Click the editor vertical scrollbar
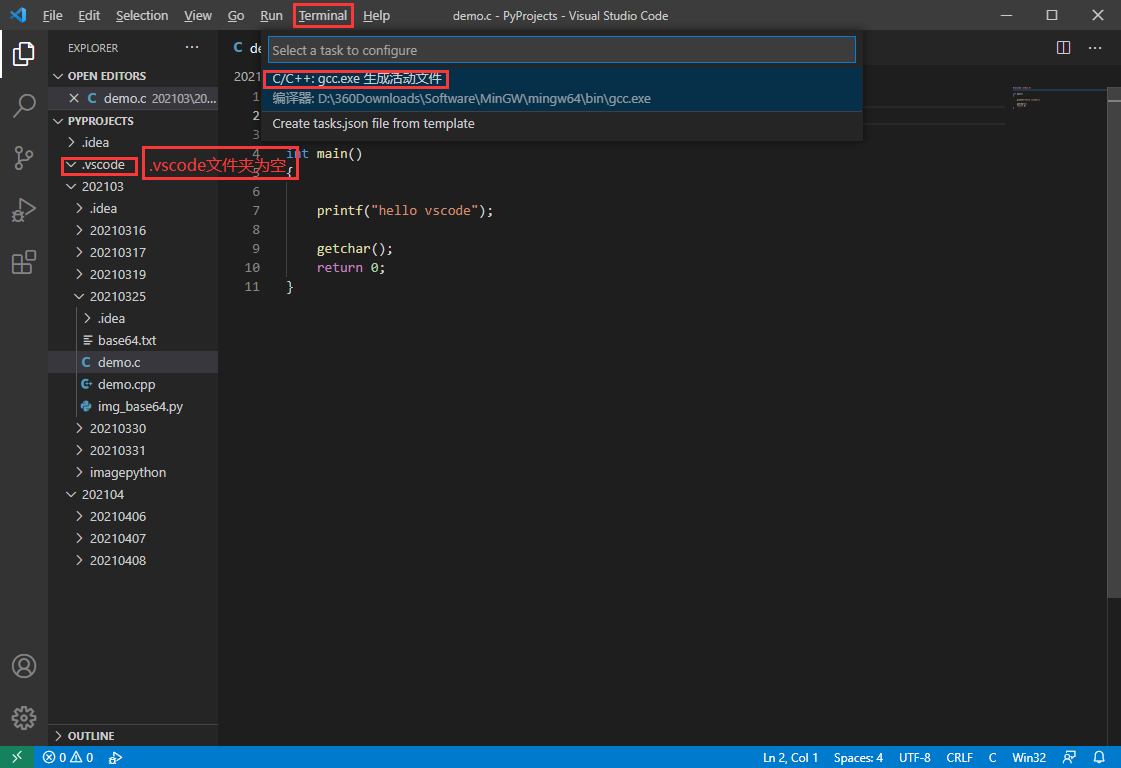Screen dimensions: 1121x768 (x=1114, y=343)
